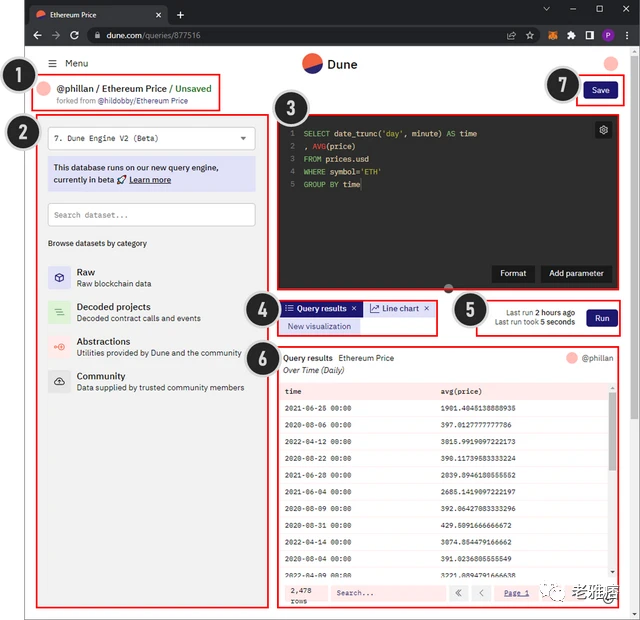This screenshot has height=620, width=640.
Task: Add a New visualization
Action: click(319, 327)
